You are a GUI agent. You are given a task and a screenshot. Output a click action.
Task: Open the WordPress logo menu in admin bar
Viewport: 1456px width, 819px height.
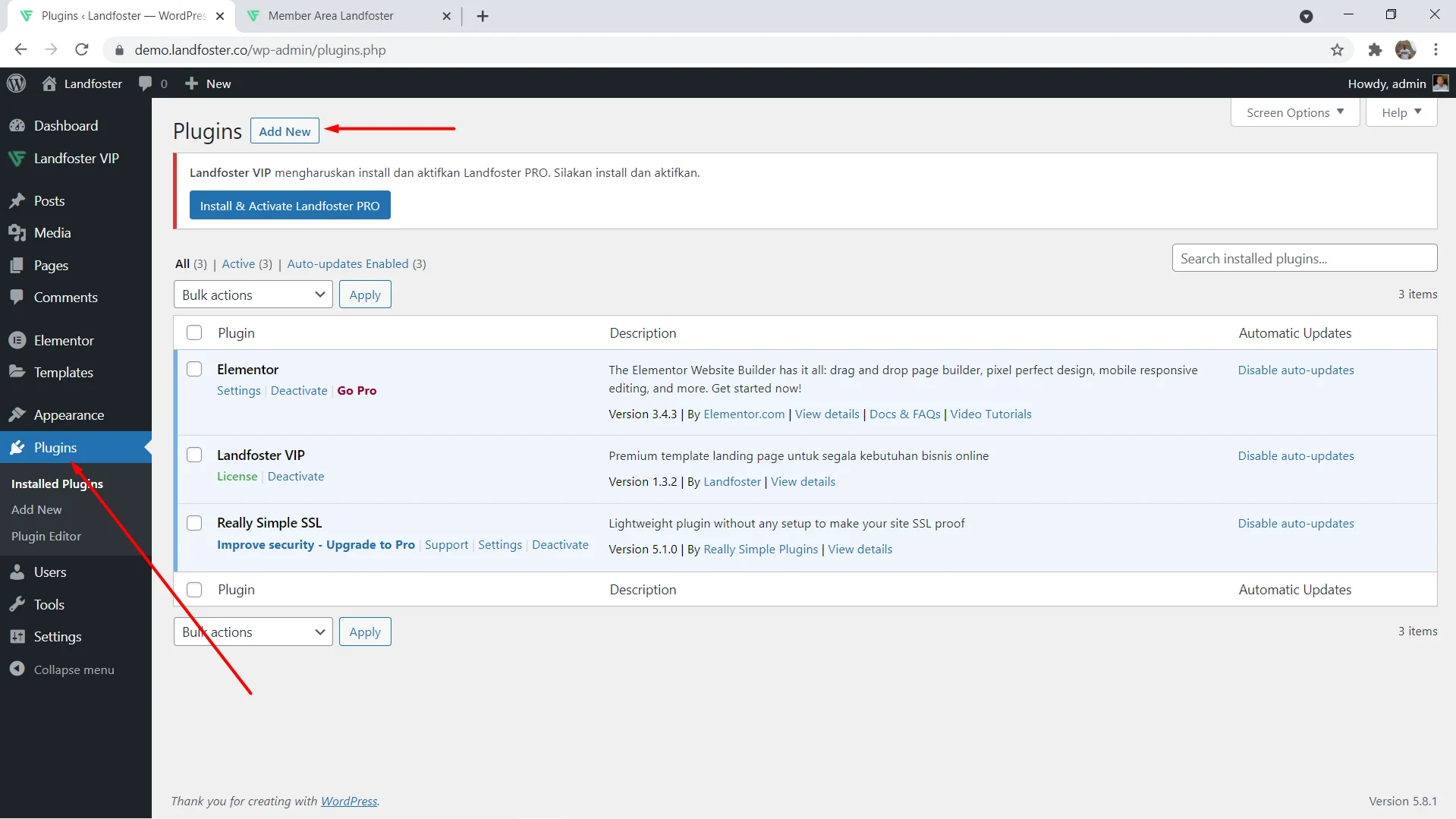(17, 83)
